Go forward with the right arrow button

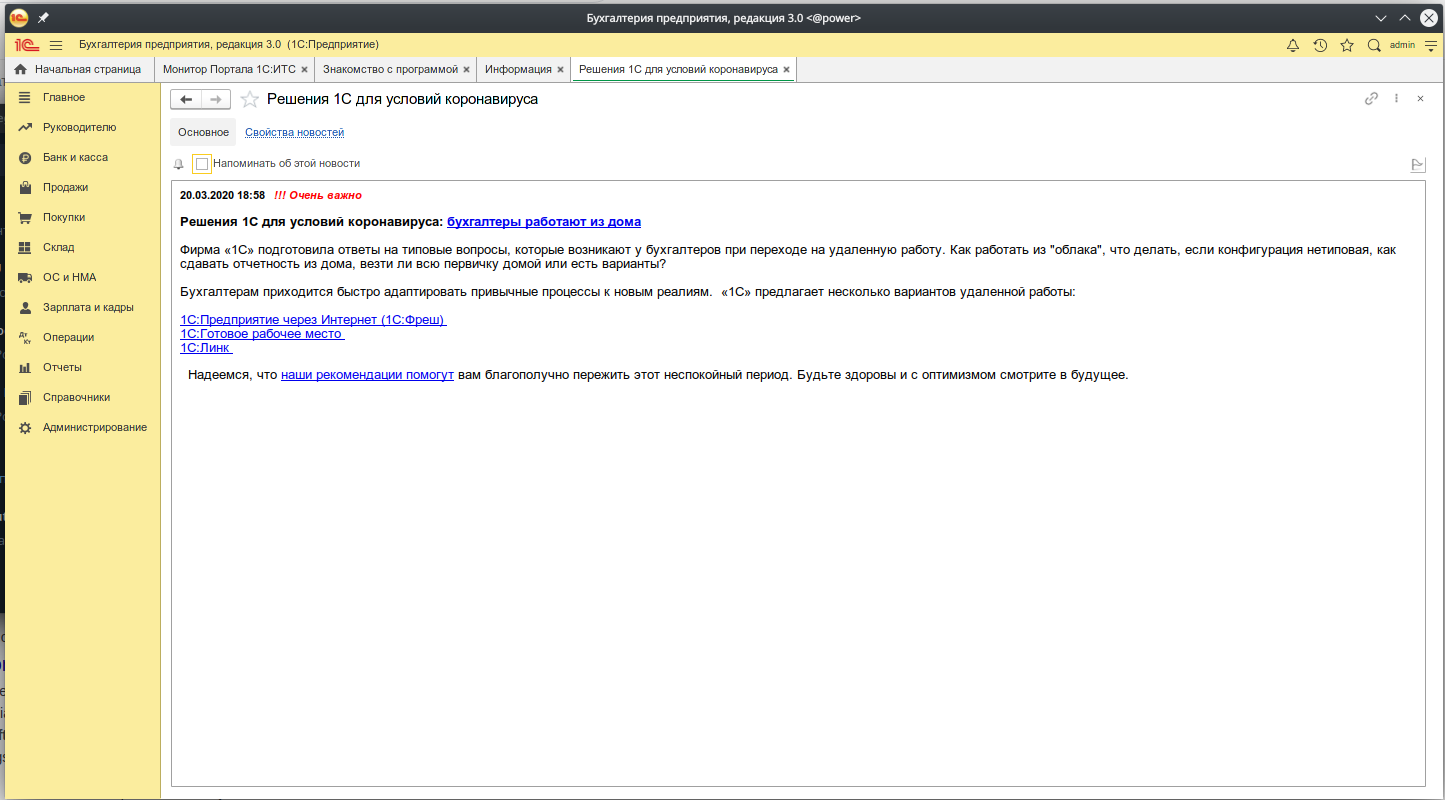(216, 99)
